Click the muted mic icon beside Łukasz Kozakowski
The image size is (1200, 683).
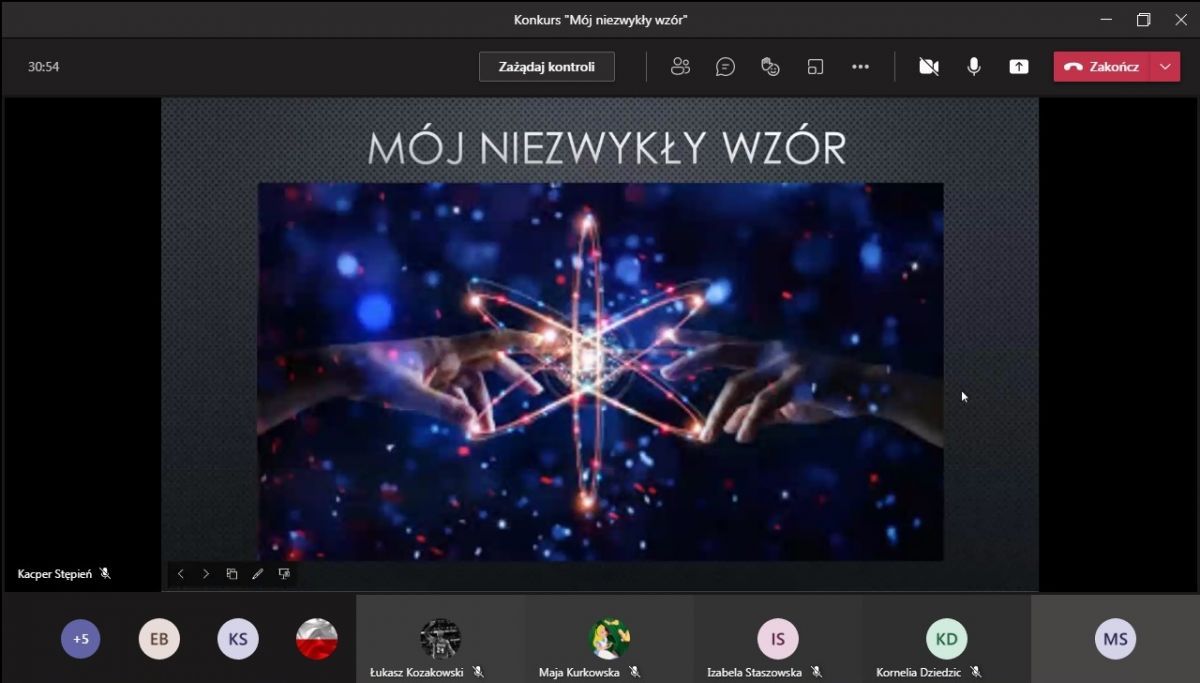click(x=479, y=673)
